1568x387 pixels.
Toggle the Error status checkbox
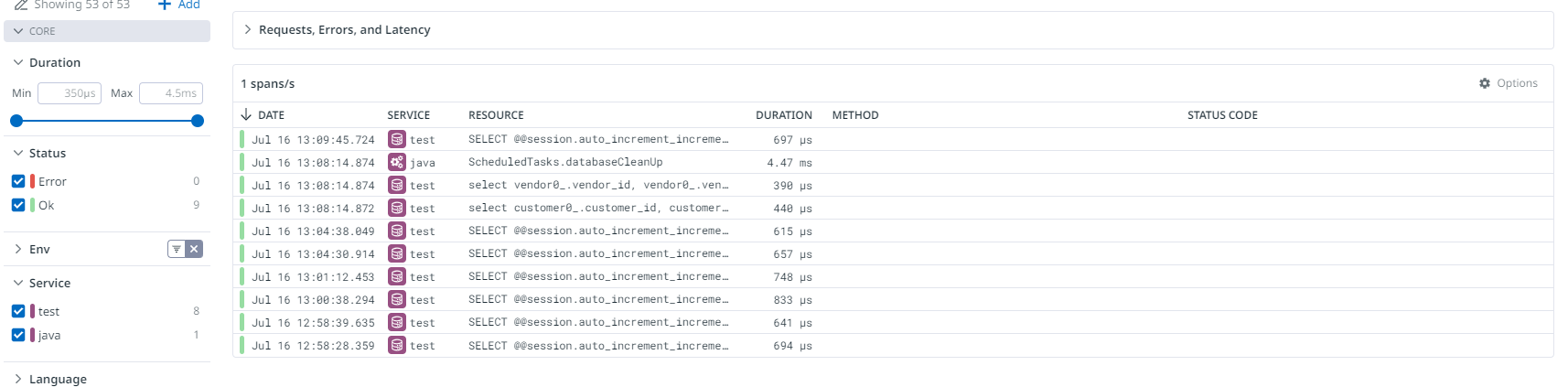pyautogui.click(x=18, y=181)
